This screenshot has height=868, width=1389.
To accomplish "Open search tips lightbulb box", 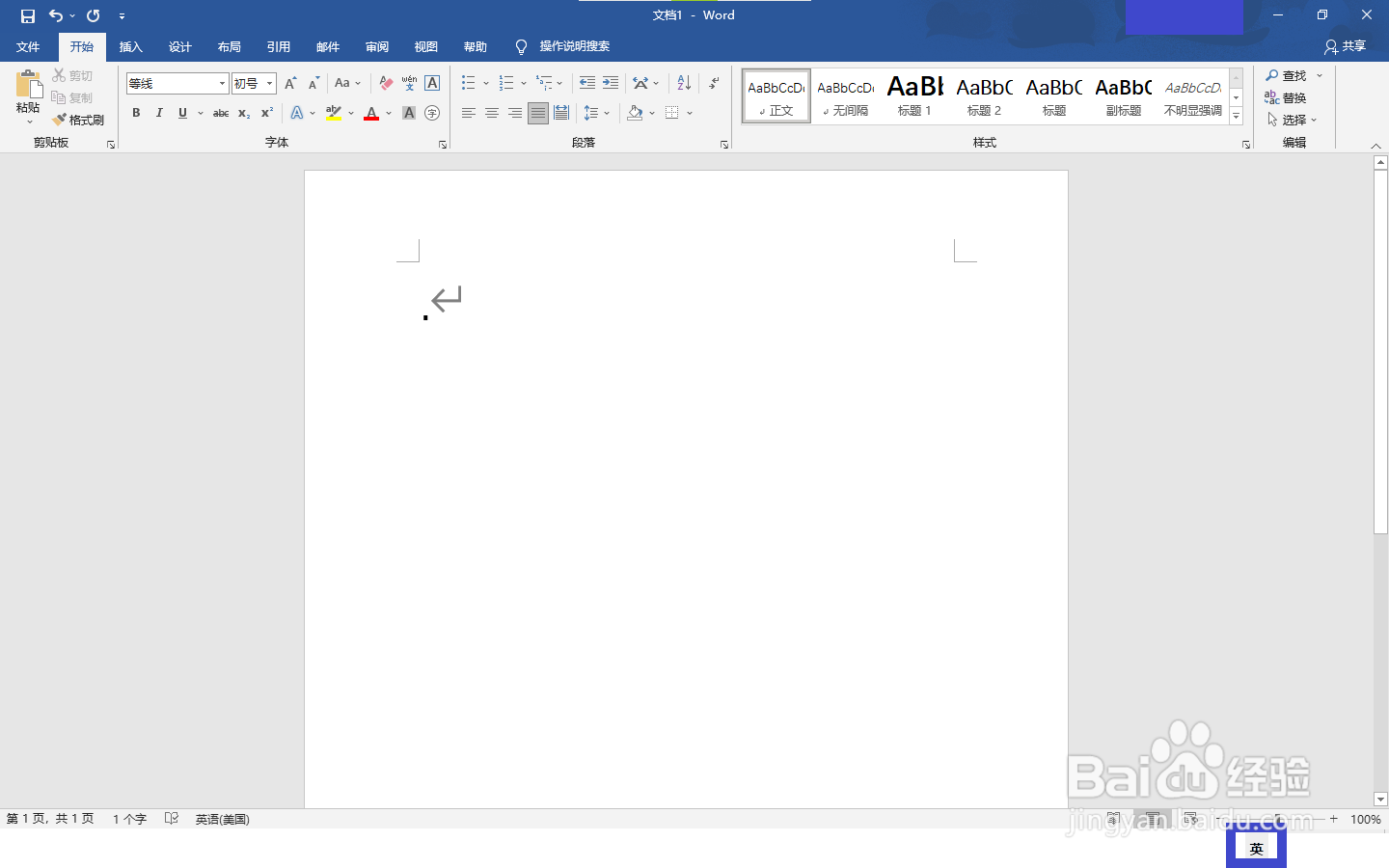I will click(x=562, y=46).
